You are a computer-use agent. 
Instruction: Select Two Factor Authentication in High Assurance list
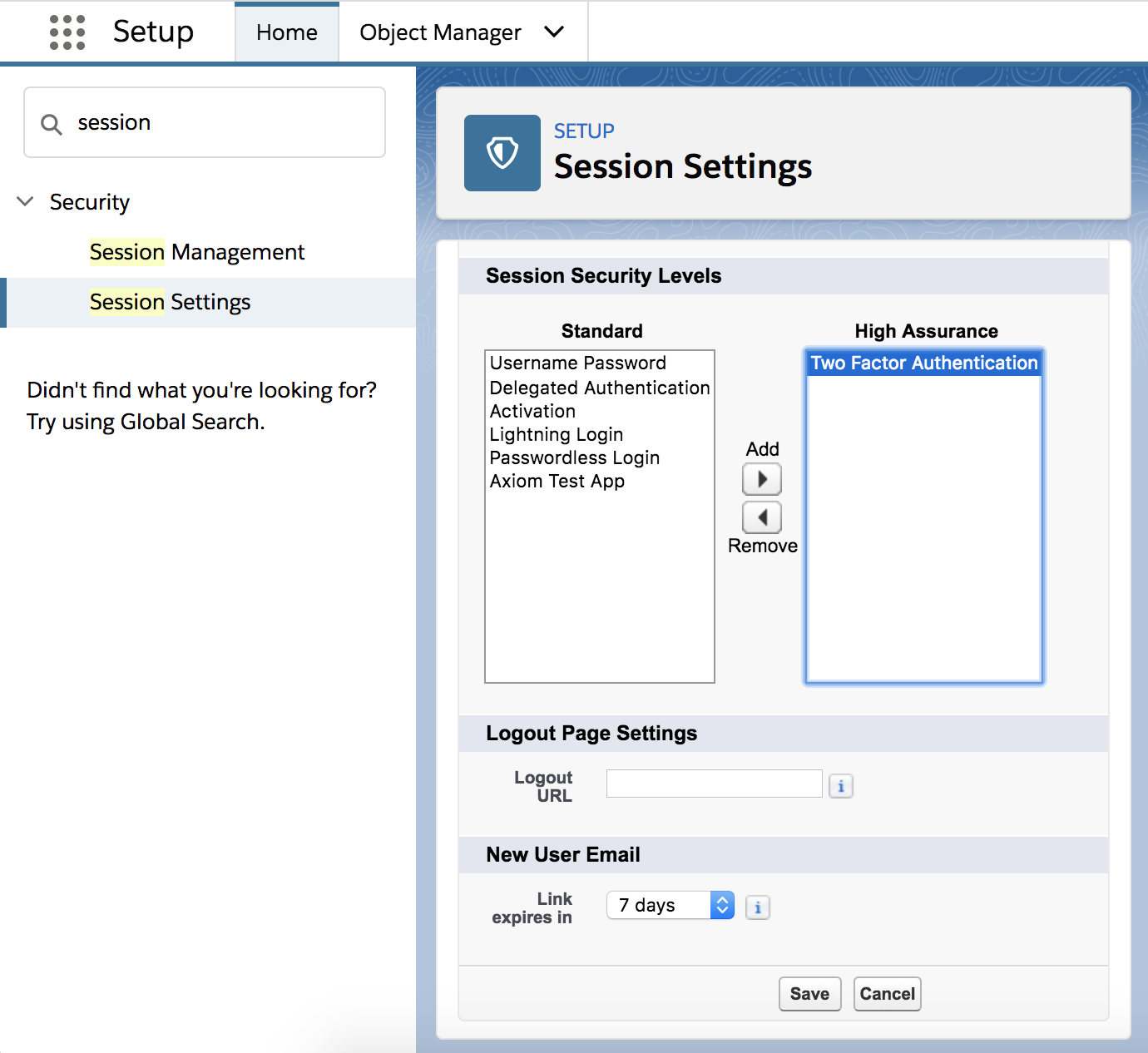pyautogui.click(x=923, y=363)
